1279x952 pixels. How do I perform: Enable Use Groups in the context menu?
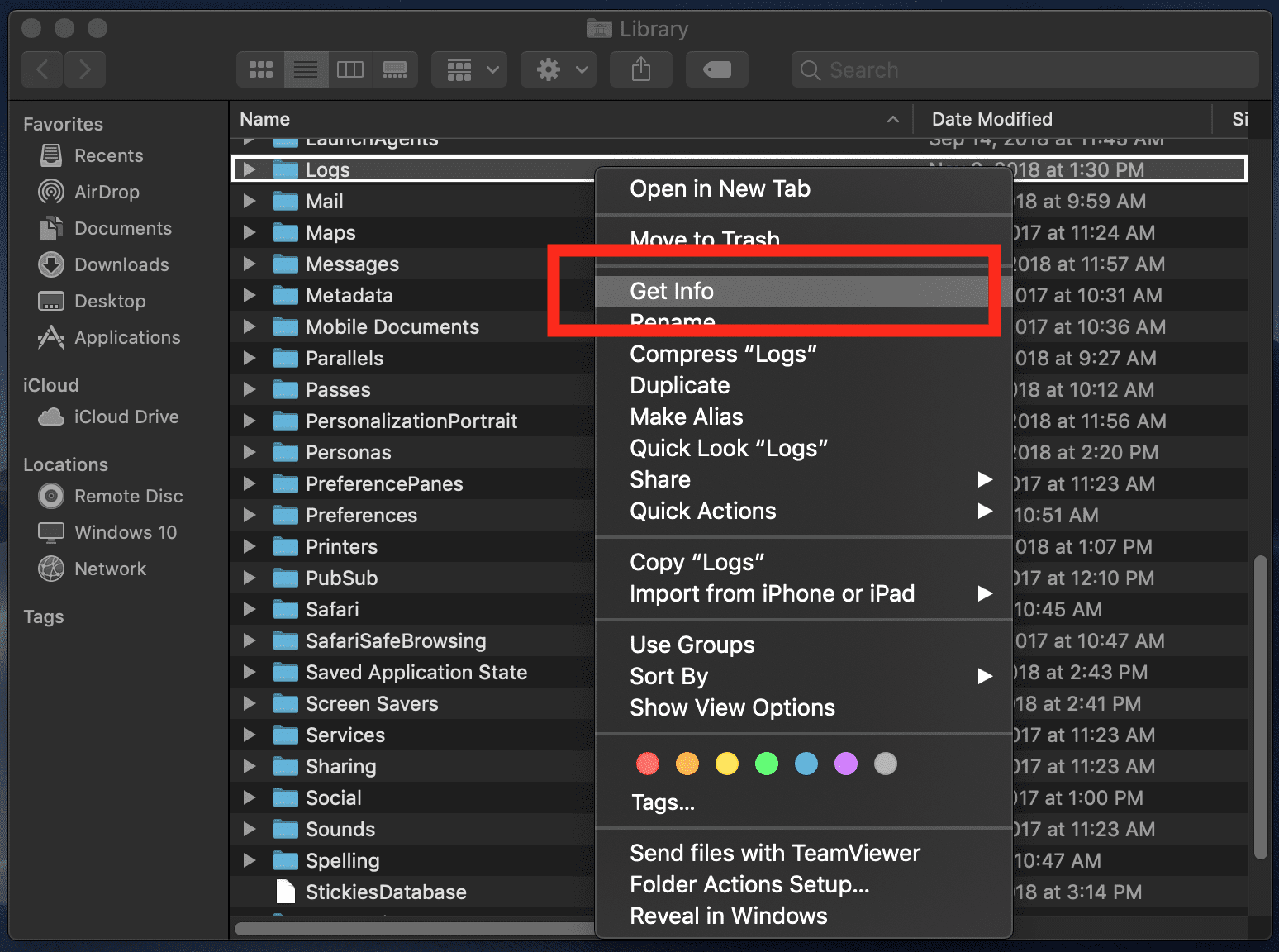click(x=692, y=645)
